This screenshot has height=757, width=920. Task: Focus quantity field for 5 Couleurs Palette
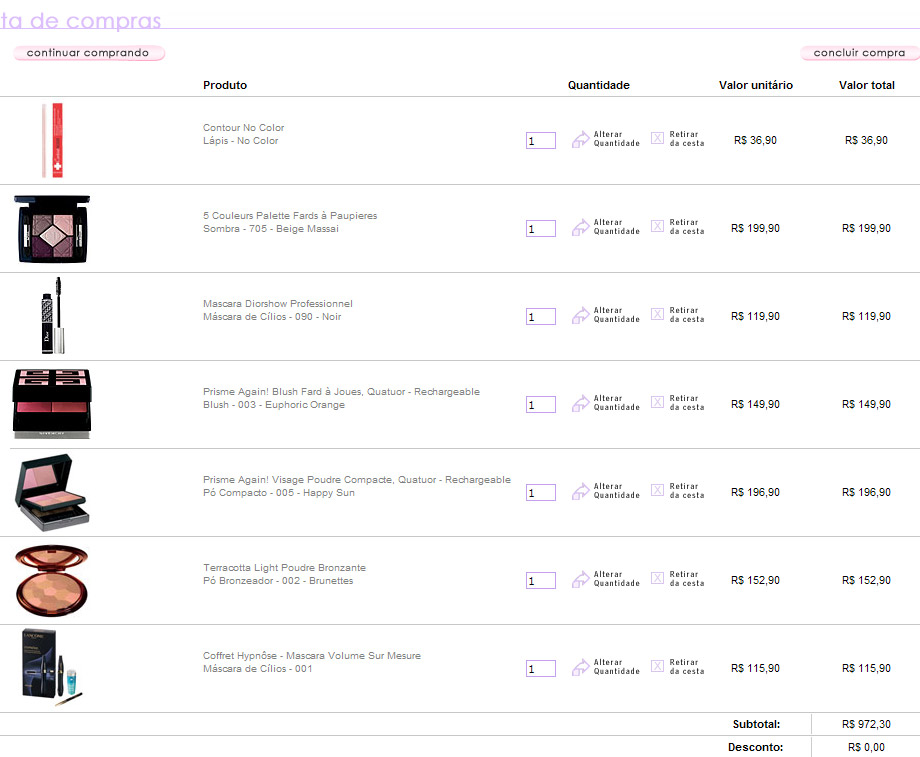tap(540, 229)
